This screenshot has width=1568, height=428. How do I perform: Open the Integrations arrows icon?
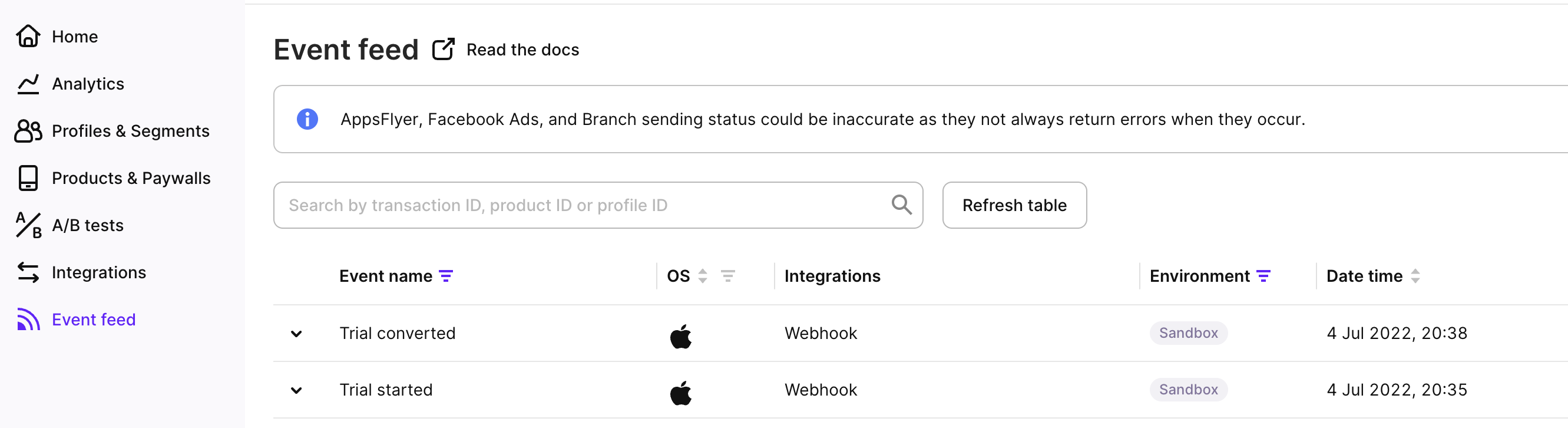[28, 272]
